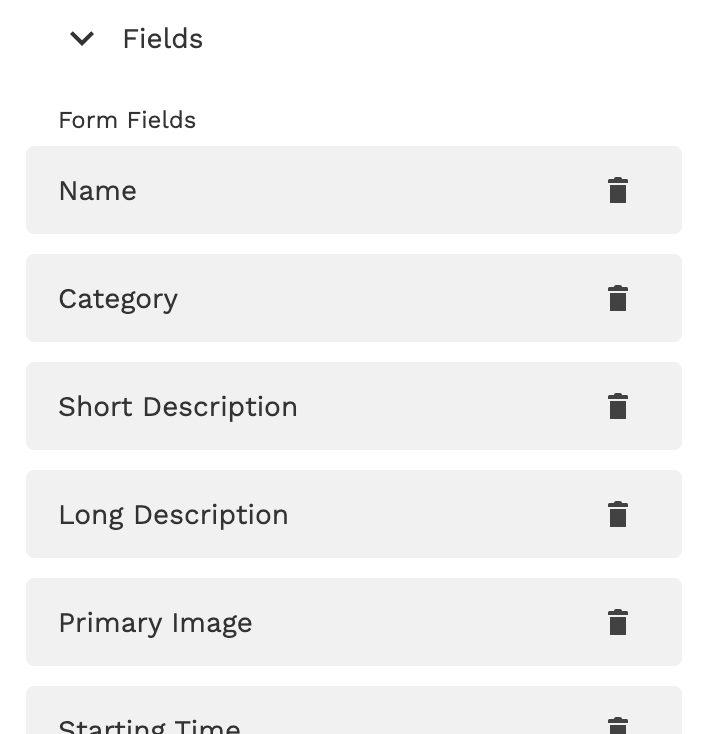The image size is (702, 734).
Task: Click the Primary Image trash icon
Action: click(618, 622)
